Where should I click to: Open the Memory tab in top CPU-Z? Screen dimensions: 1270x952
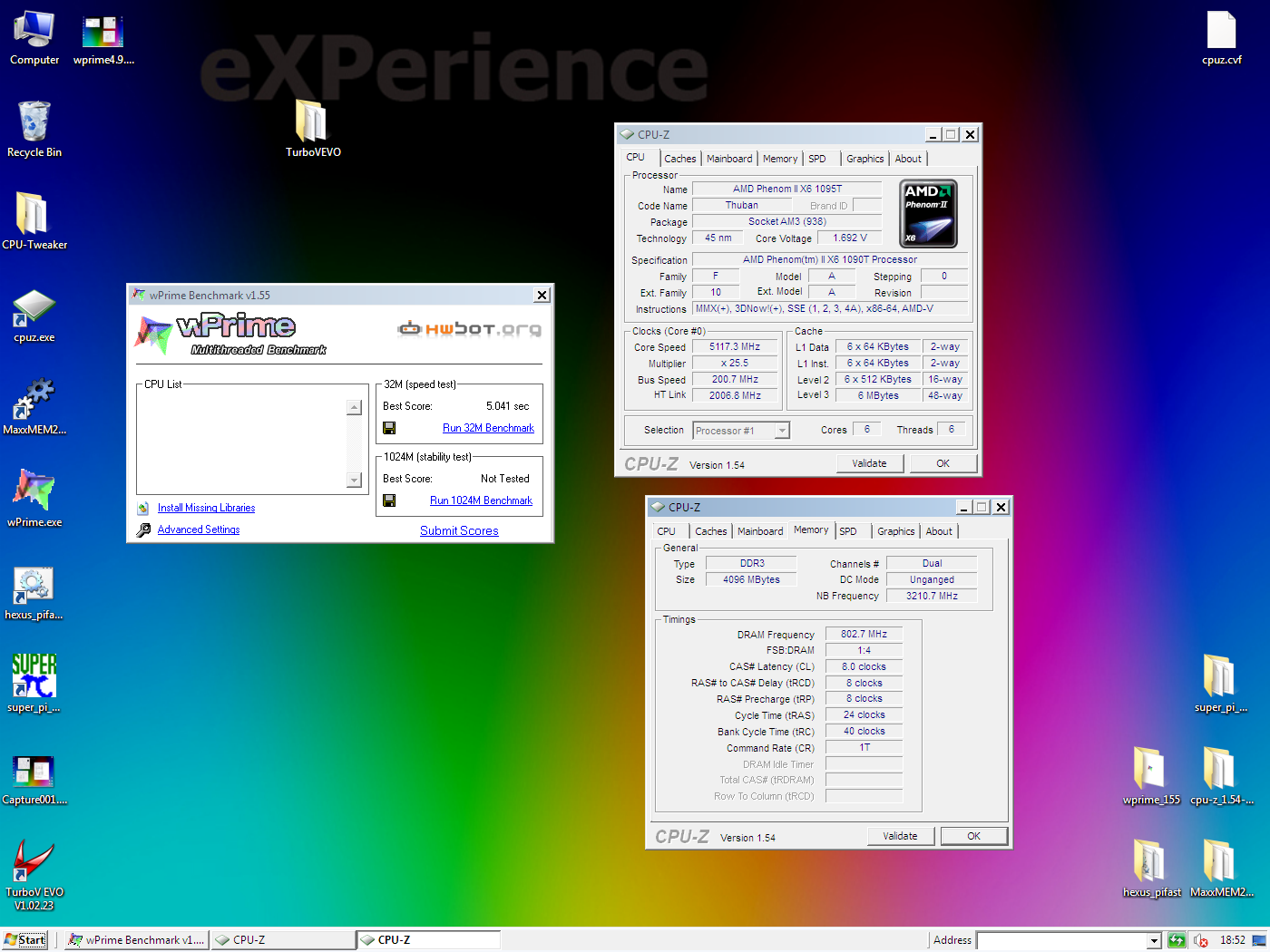780,159
